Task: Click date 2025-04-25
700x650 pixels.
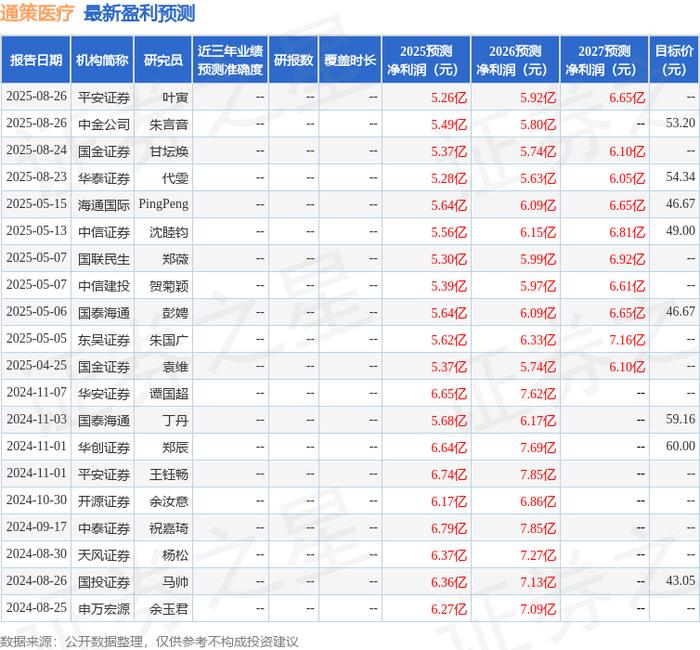Action: (36, 365)
